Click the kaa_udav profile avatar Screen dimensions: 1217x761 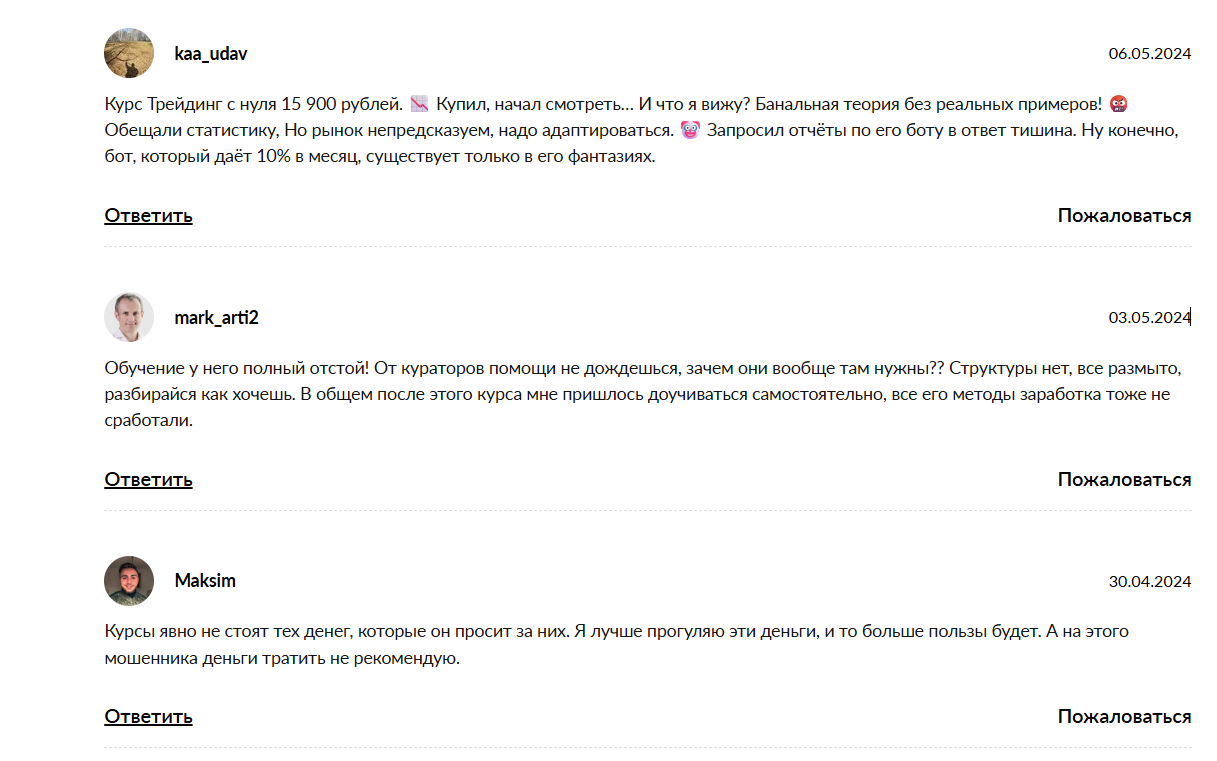coord(129,53)
